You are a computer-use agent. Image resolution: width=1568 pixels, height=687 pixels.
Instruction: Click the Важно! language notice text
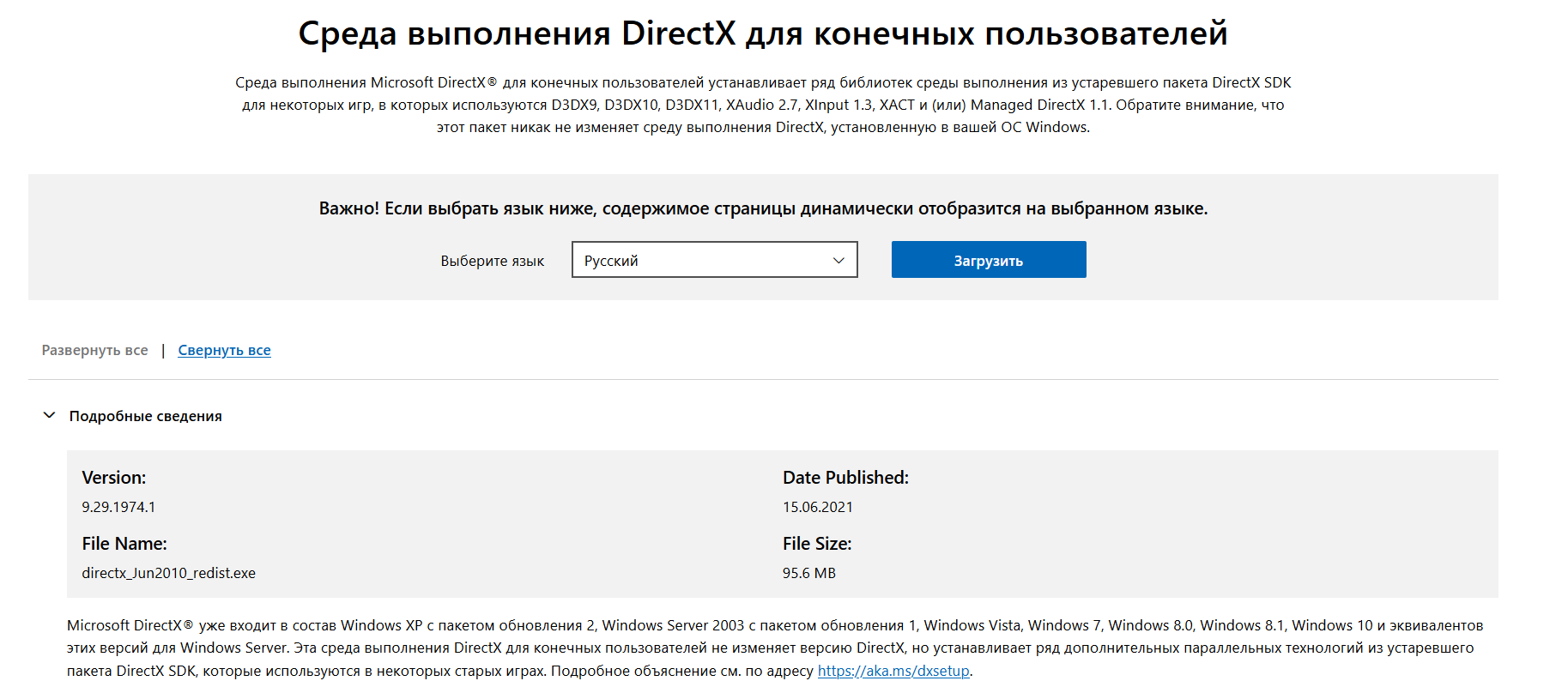click(x=763, y=208)
